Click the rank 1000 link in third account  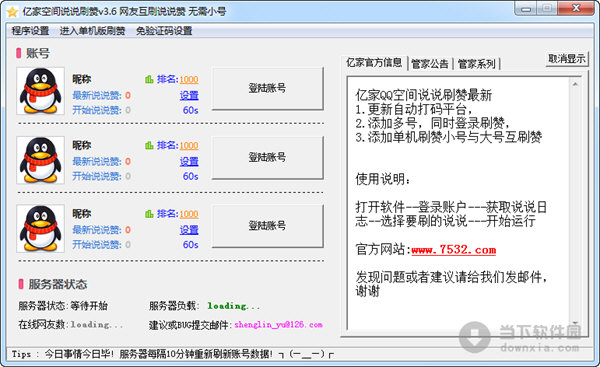pyautogui.click(x=189, y=214)
